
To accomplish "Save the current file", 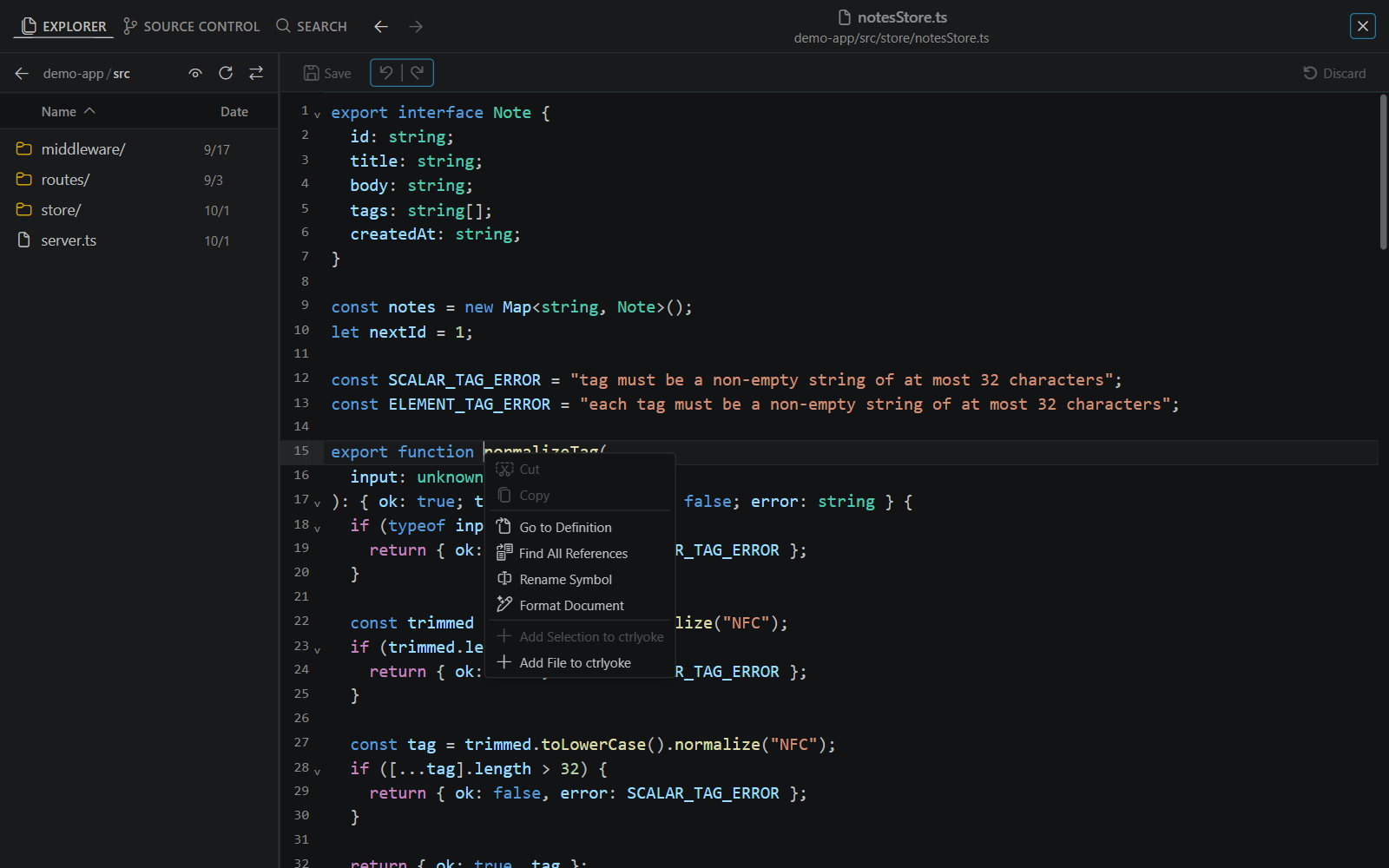I will pos(327,74).
